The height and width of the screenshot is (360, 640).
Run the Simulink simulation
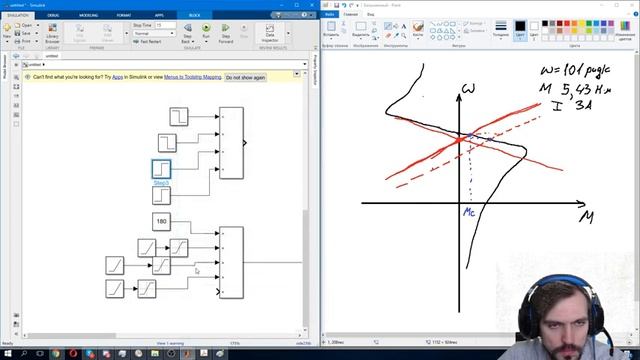[x=206, y=28]
